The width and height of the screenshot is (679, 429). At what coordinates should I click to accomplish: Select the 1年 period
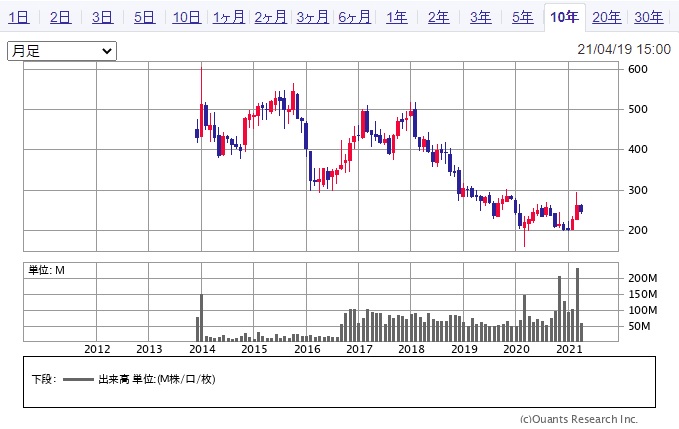click(x=397, y=17)
